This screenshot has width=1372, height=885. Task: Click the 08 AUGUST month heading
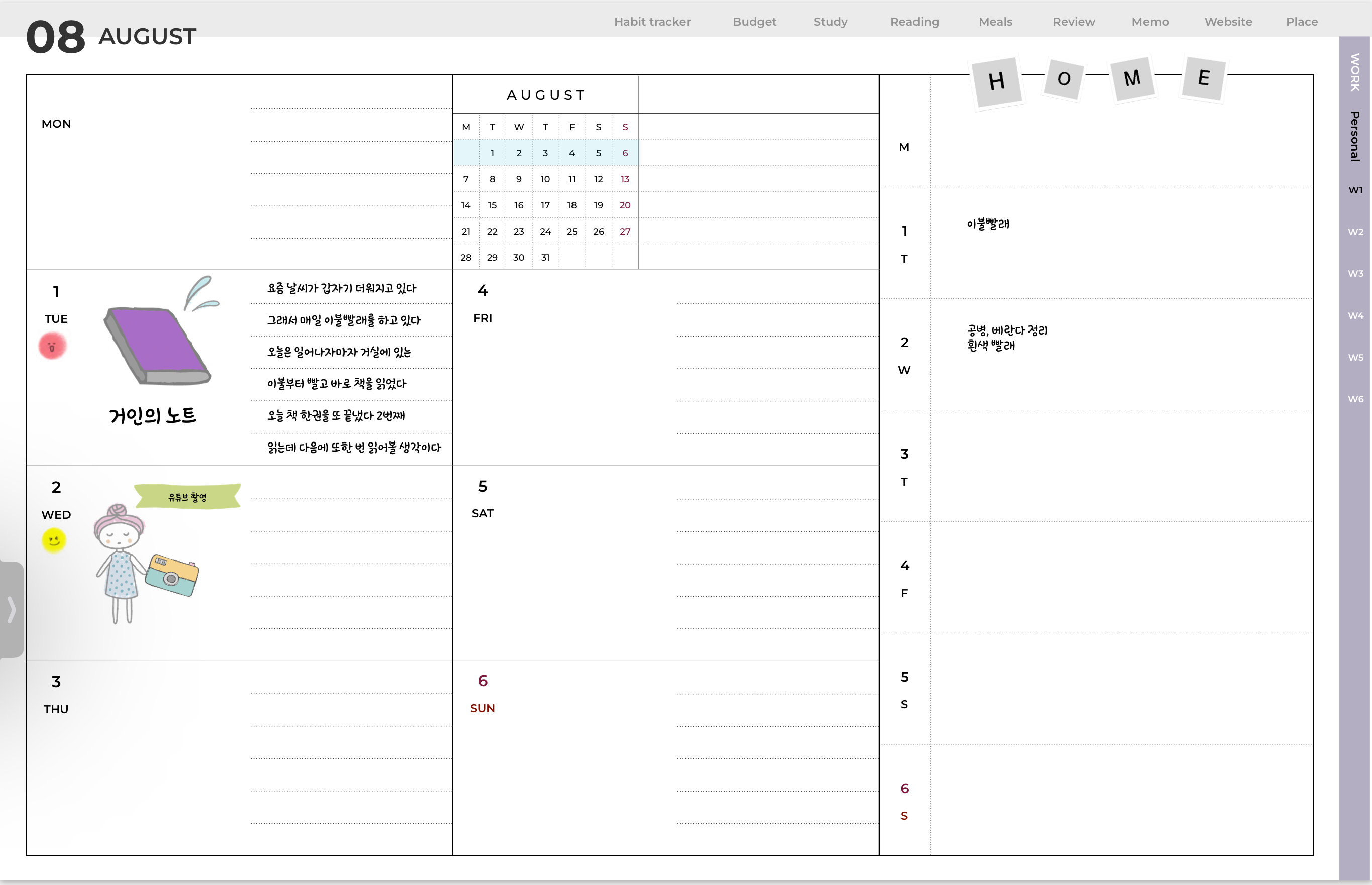coord(111,37)
